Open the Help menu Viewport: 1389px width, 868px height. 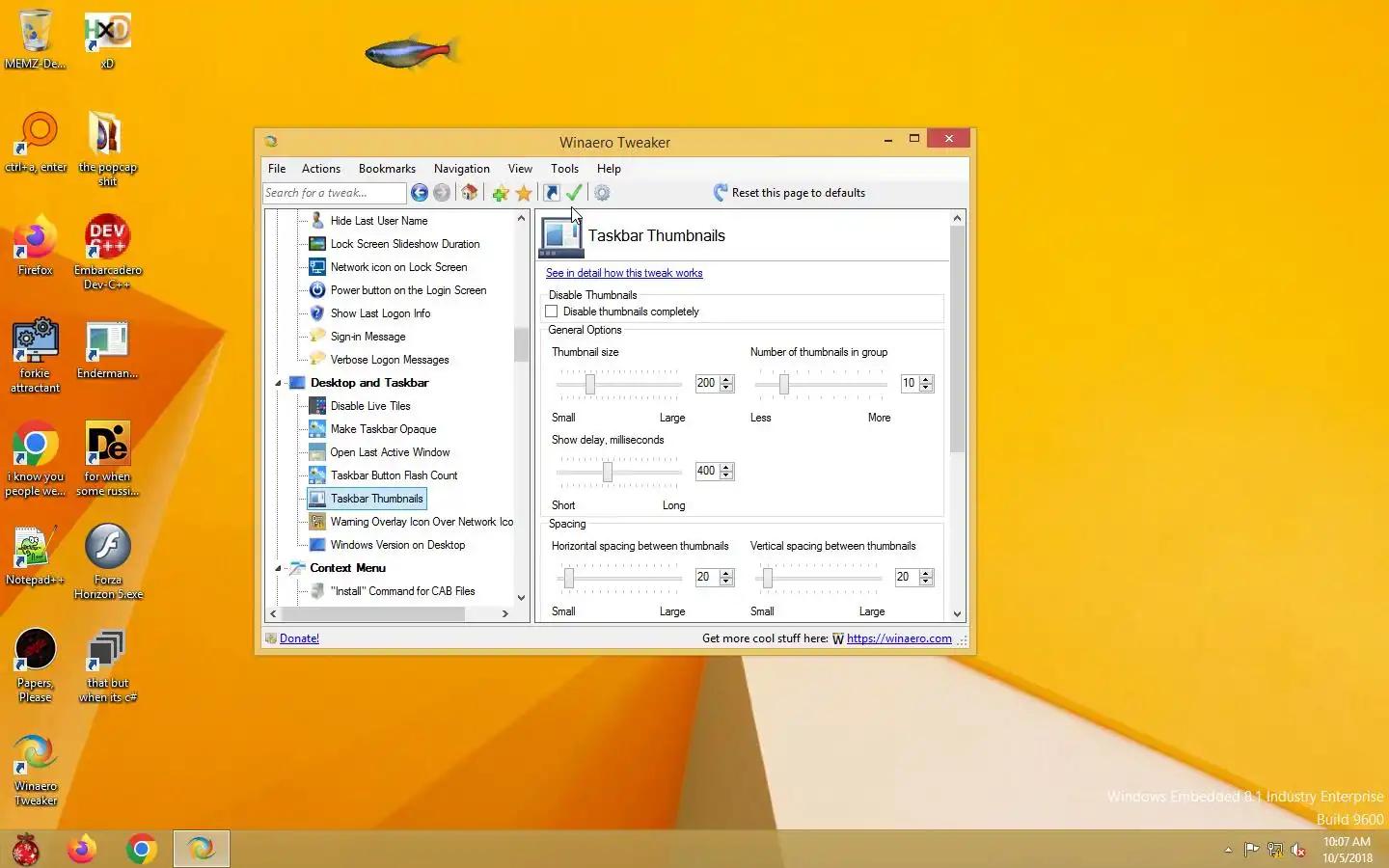[x=609, y=168]
